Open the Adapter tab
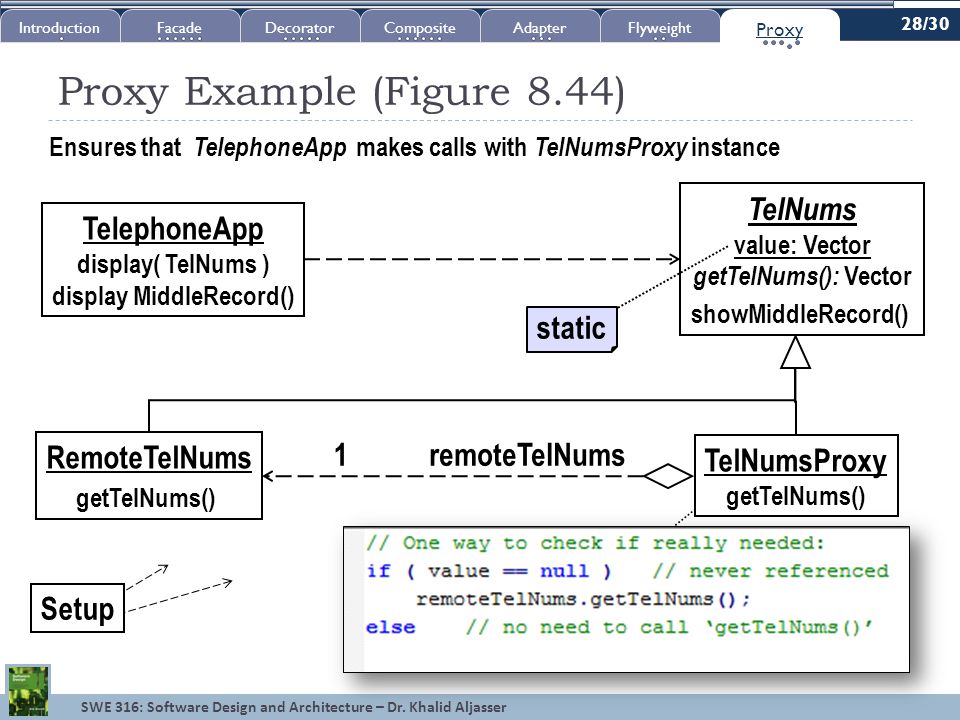 tap(539, 28)
